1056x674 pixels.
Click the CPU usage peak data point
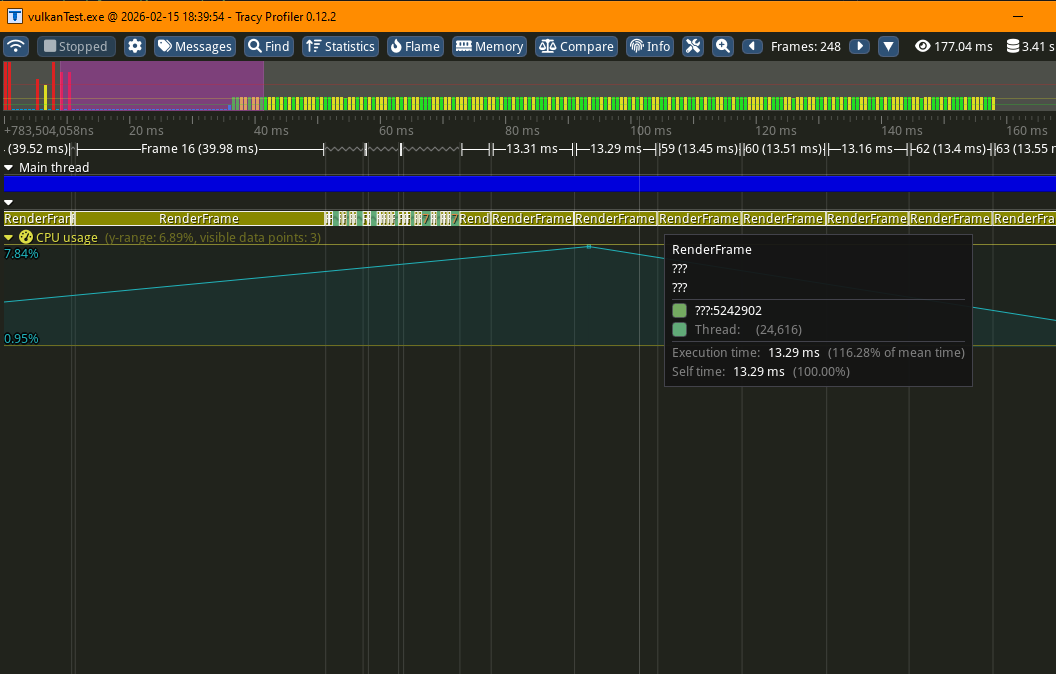(589, 246)
